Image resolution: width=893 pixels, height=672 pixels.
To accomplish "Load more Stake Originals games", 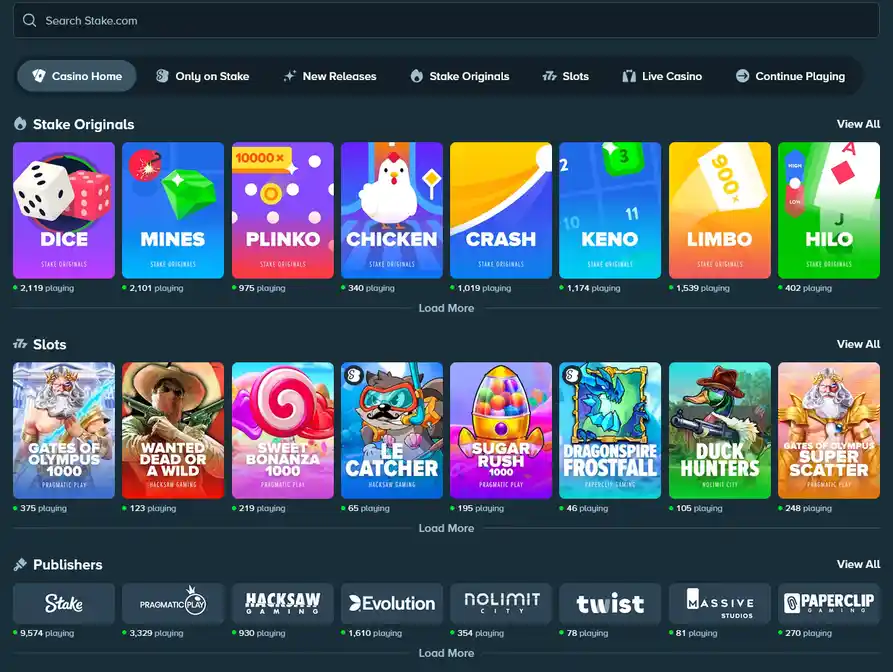I will click(x=446, y=308).
